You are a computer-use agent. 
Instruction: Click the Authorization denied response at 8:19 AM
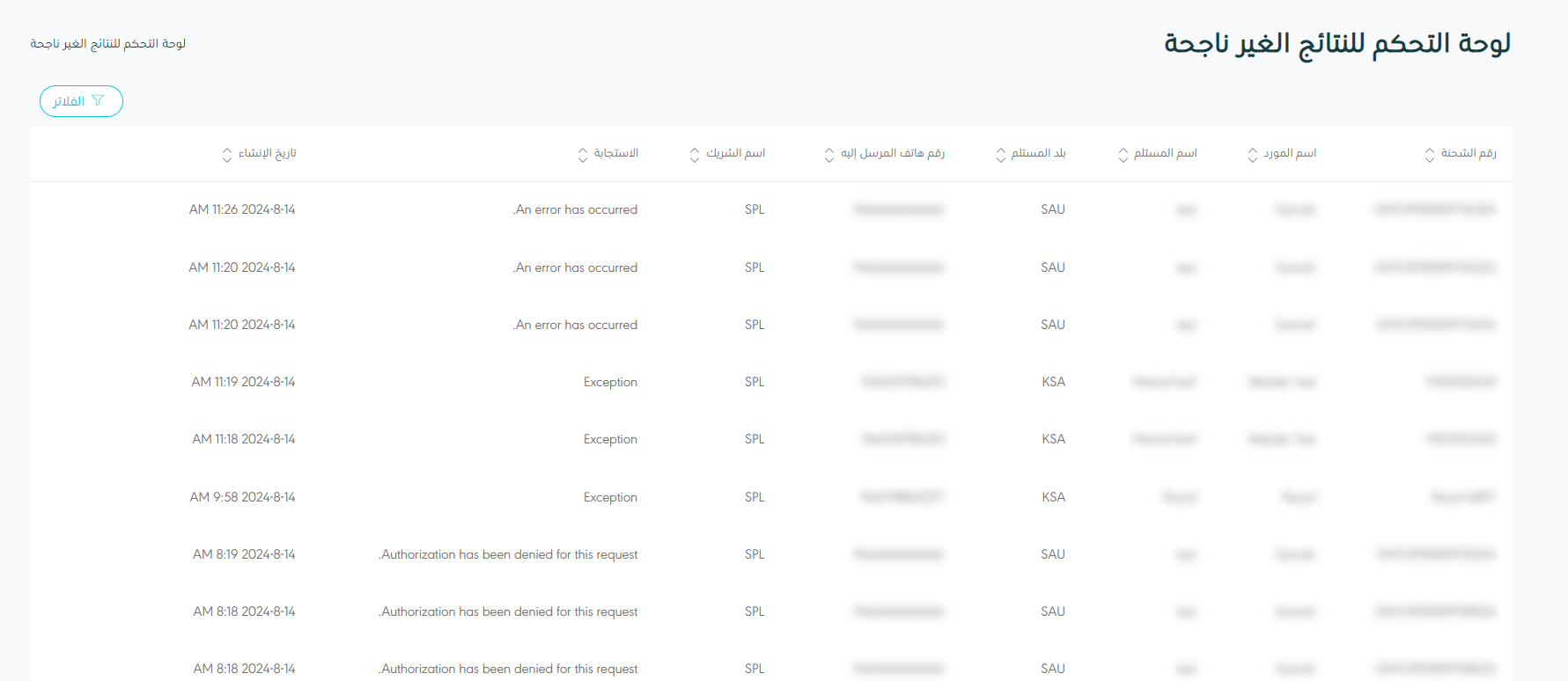pos(509,554)
